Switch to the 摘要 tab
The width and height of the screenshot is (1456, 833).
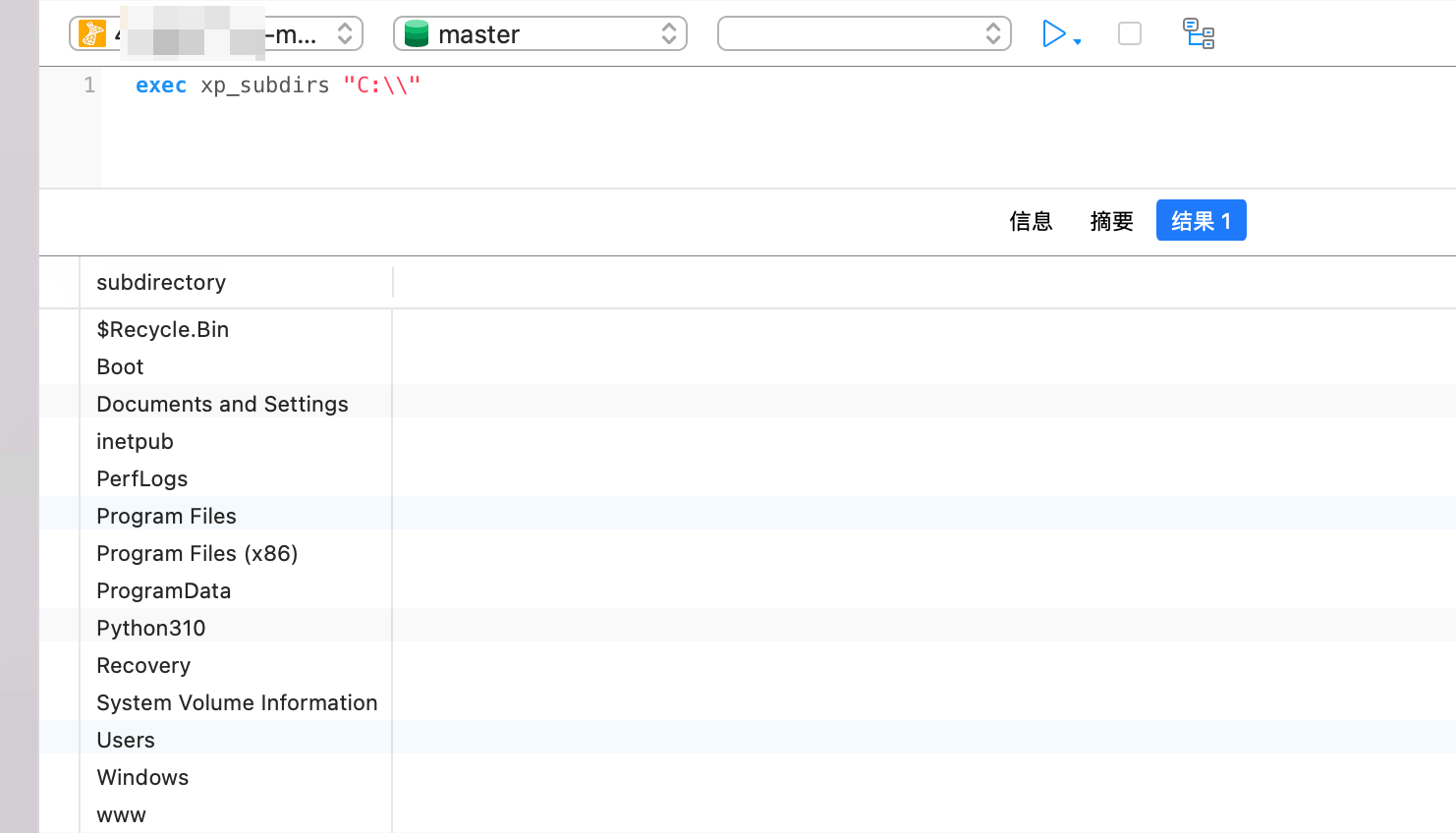pyautogui.click(x=1111, y=221)
